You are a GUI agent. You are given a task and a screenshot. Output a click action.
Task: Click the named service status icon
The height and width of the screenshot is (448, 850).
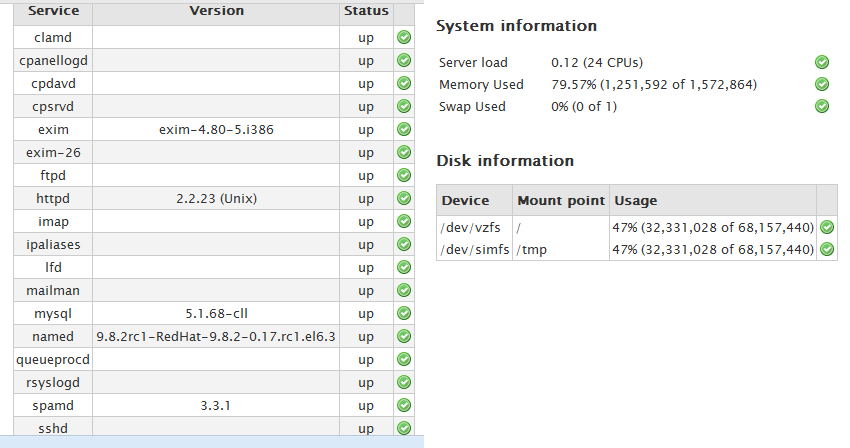(x=404, y=336)
